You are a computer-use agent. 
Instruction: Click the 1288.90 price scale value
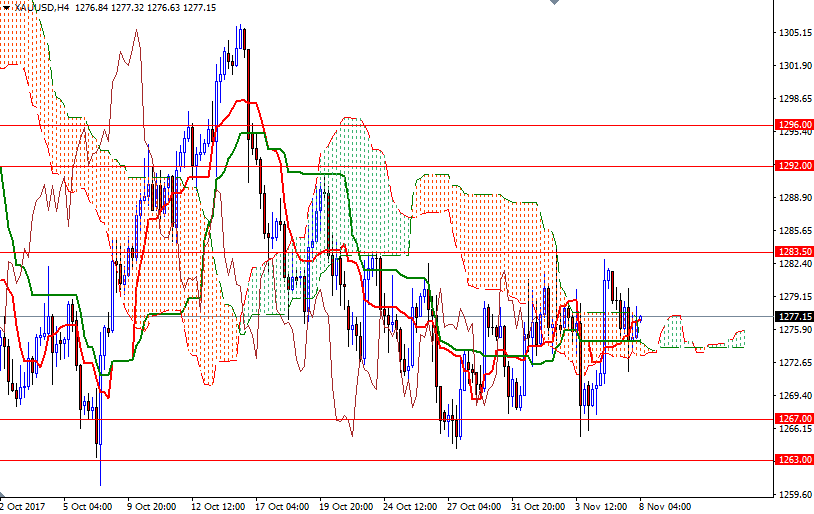[x=794, y=198]
